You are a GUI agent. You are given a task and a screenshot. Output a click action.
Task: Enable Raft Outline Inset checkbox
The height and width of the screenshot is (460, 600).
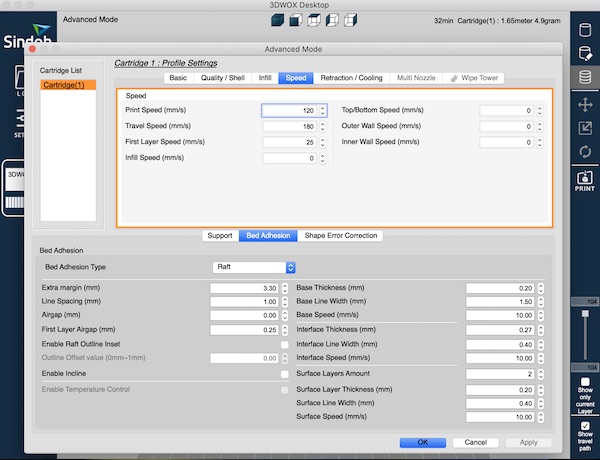pyautogui.click(x=284, y=344)
